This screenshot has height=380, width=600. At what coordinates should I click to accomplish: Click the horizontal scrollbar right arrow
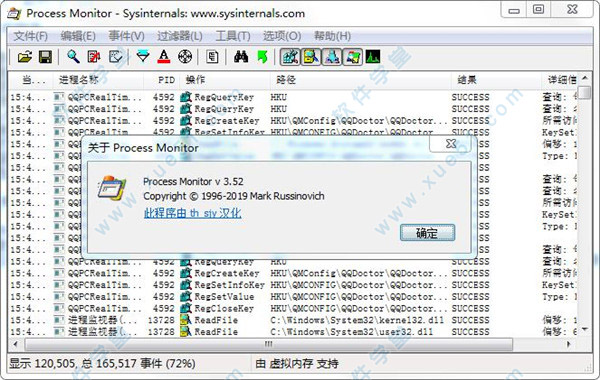[569, 344]
